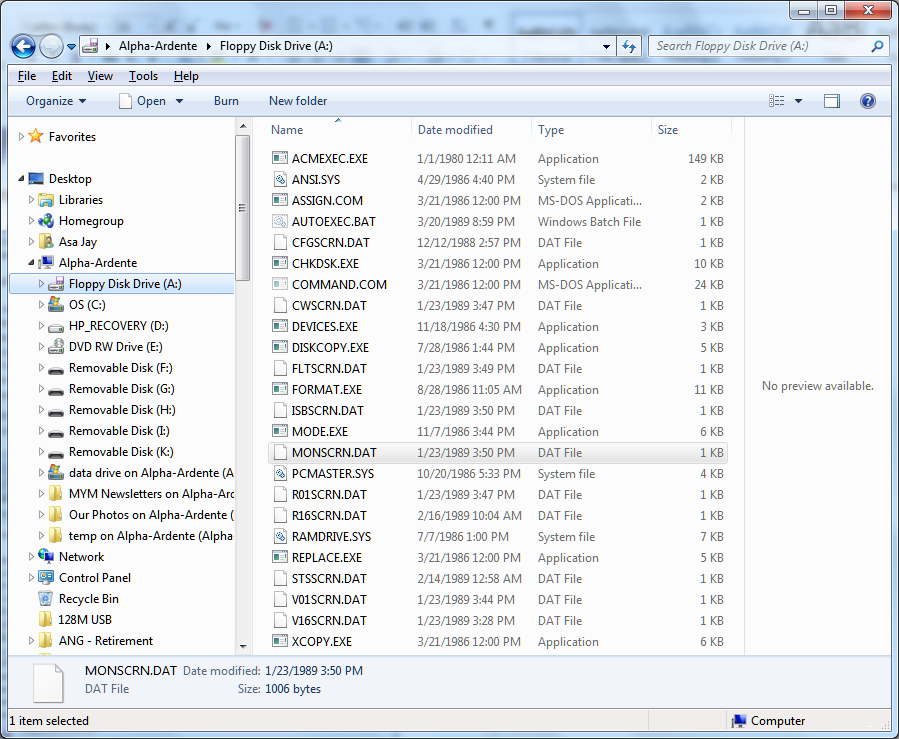This screenshot has height=739, width=899.
Task: Open the Tools menu
Action: [x=143, y=76]
